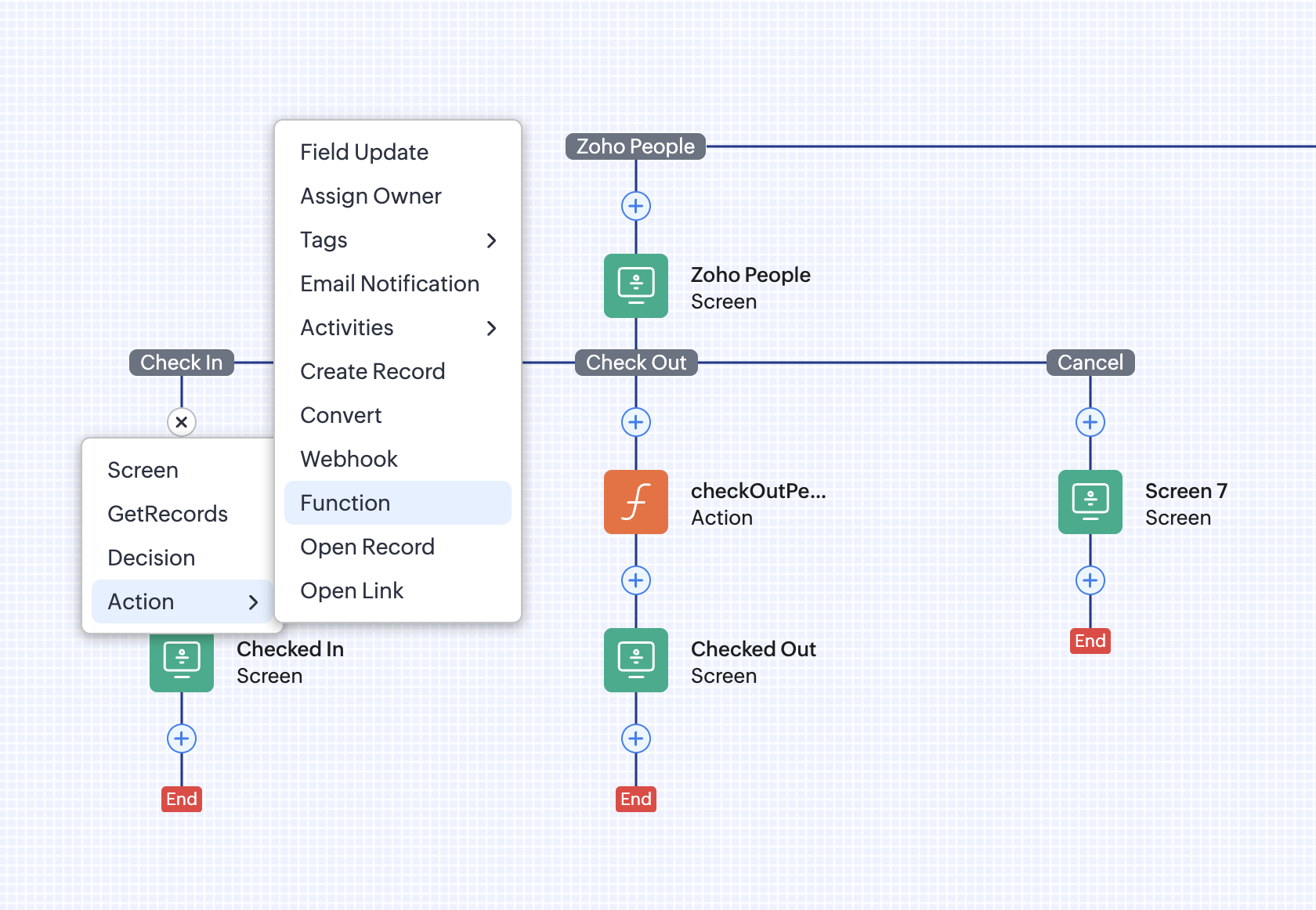
Task: Pick Webhook from the action list
Action: pos(398,459)
